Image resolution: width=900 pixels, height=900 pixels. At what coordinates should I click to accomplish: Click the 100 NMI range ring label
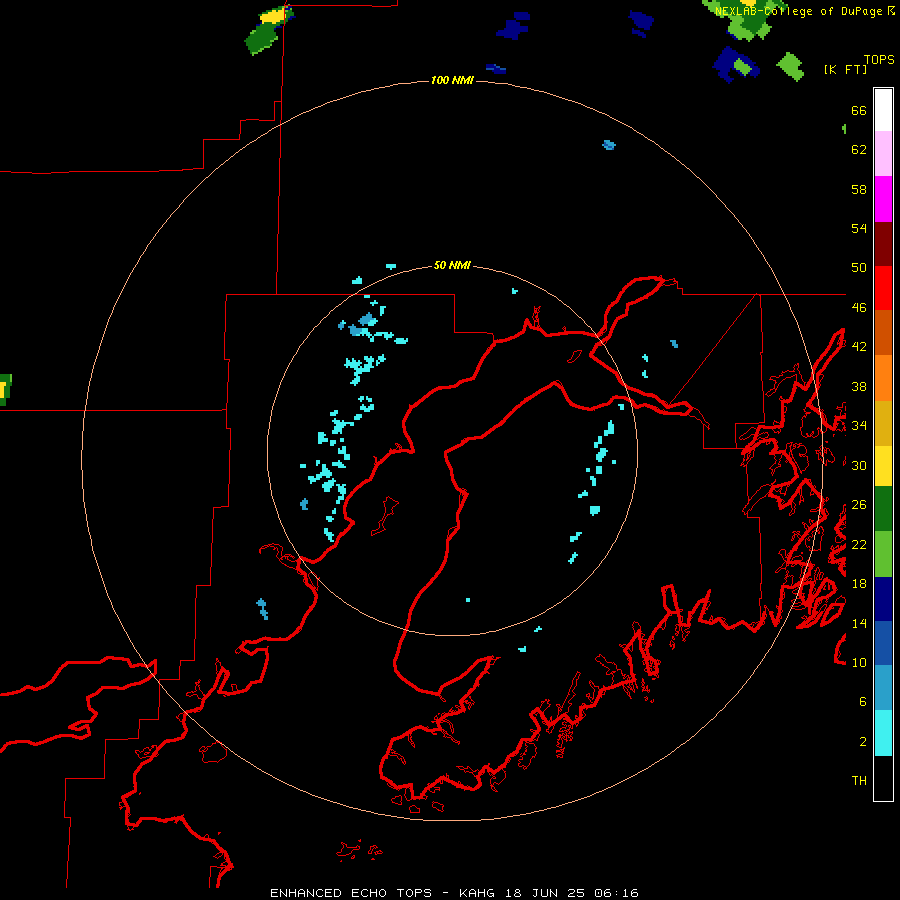(x=452, y=80)
